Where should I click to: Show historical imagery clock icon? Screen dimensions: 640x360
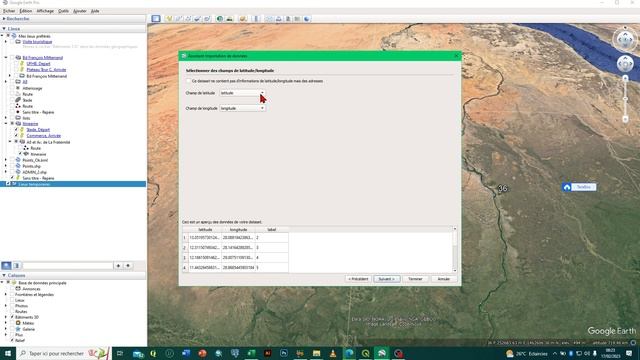[220, 19]
